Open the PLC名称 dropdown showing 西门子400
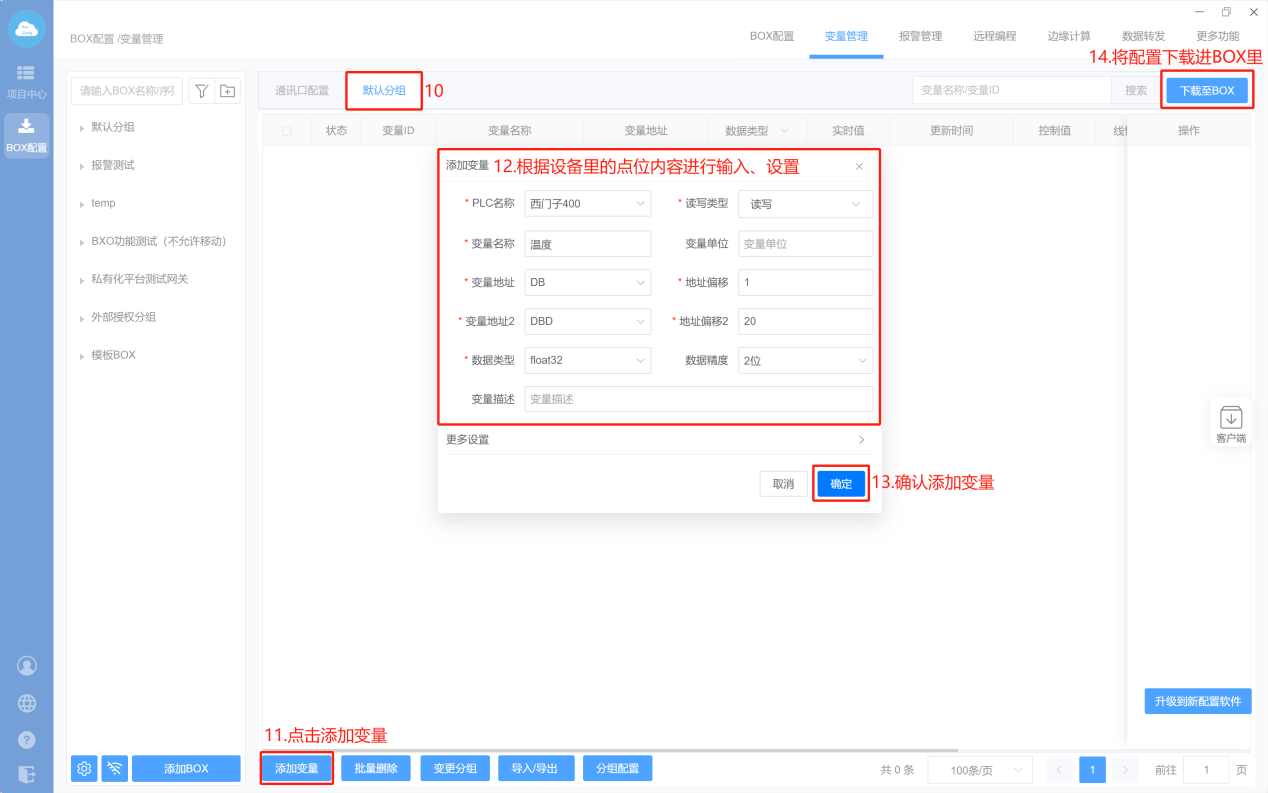Screen dimensions: 1268x793 [x=587, y=204]
